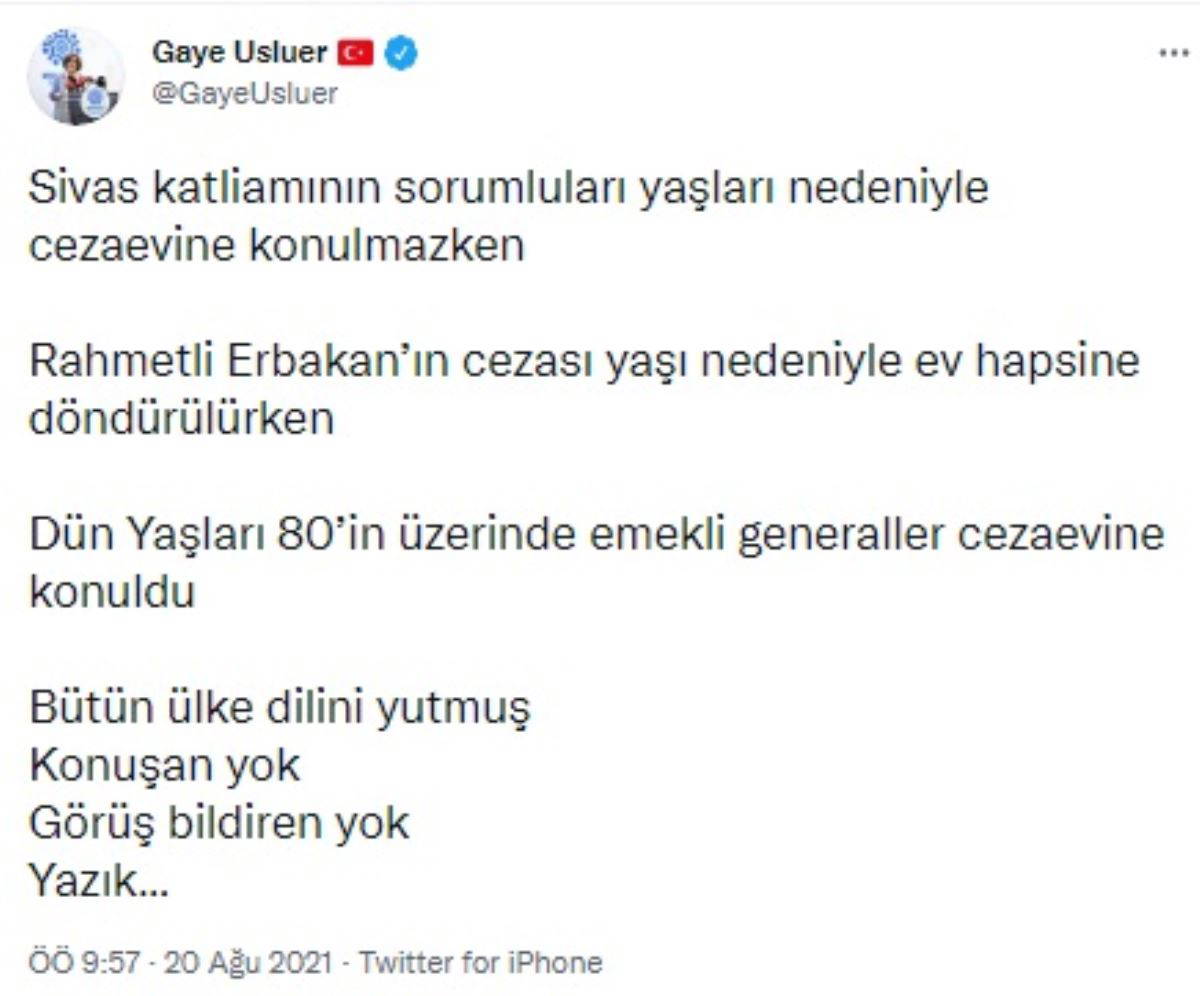Open the three-dot more options menu
This screenshot has height=996, width=1200.
point(1173,54)
